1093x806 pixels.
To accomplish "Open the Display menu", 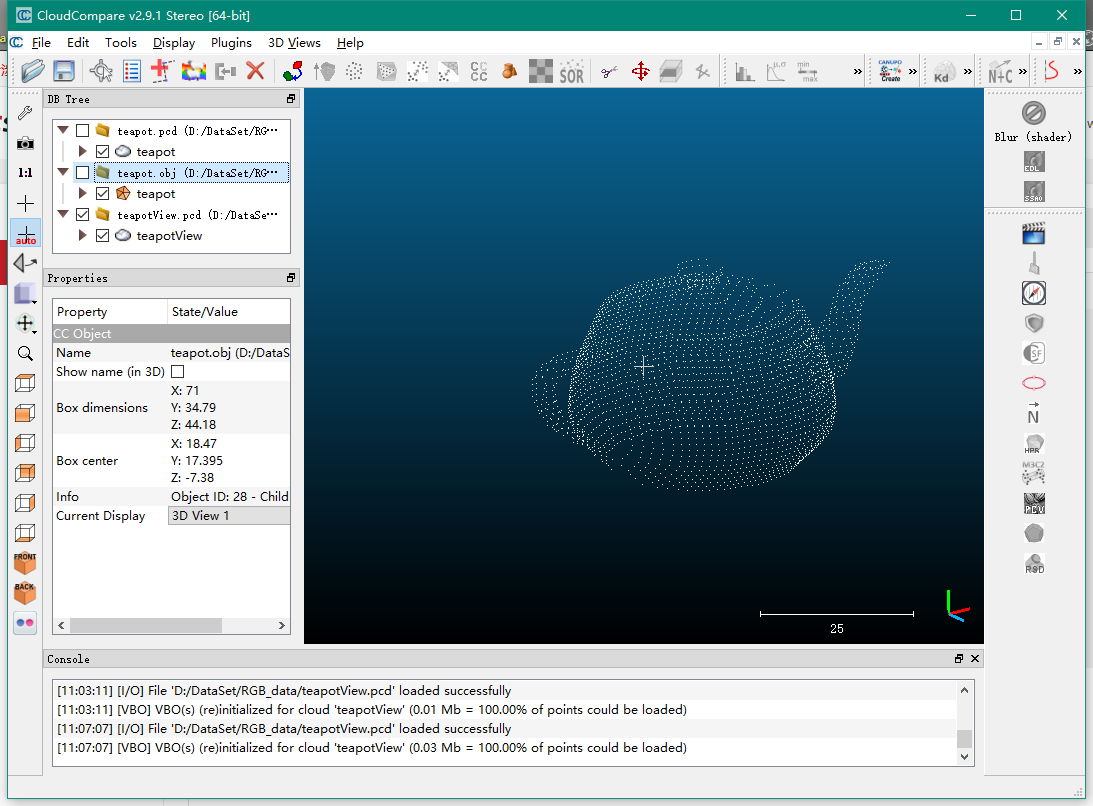I will click(174, 43).
